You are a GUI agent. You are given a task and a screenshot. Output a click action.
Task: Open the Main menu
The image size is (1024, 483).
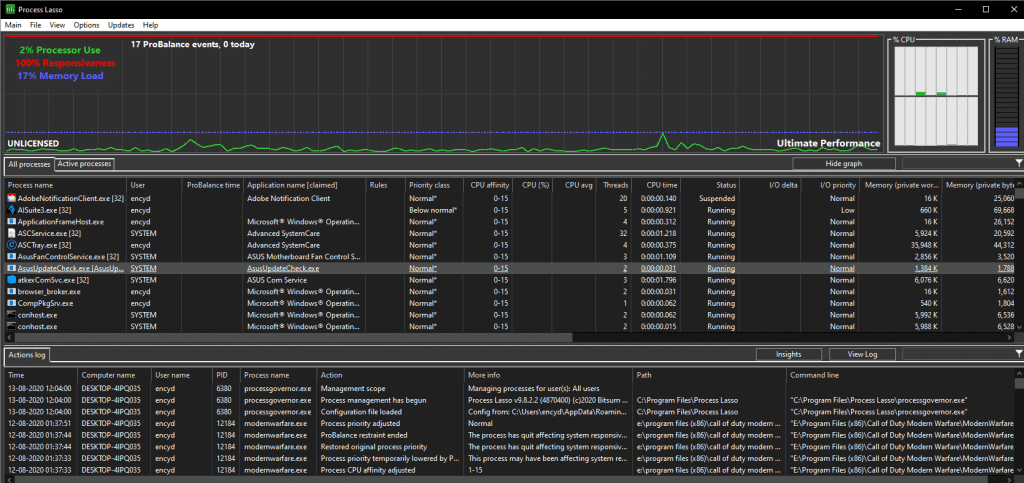click(13, 25)
